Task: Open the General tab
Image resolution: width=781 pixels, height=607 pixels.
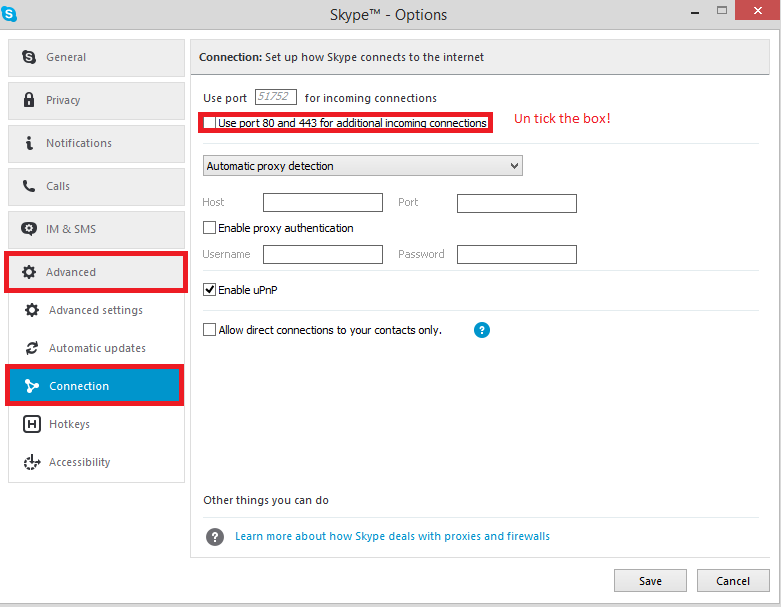Action: coord(96,58)
